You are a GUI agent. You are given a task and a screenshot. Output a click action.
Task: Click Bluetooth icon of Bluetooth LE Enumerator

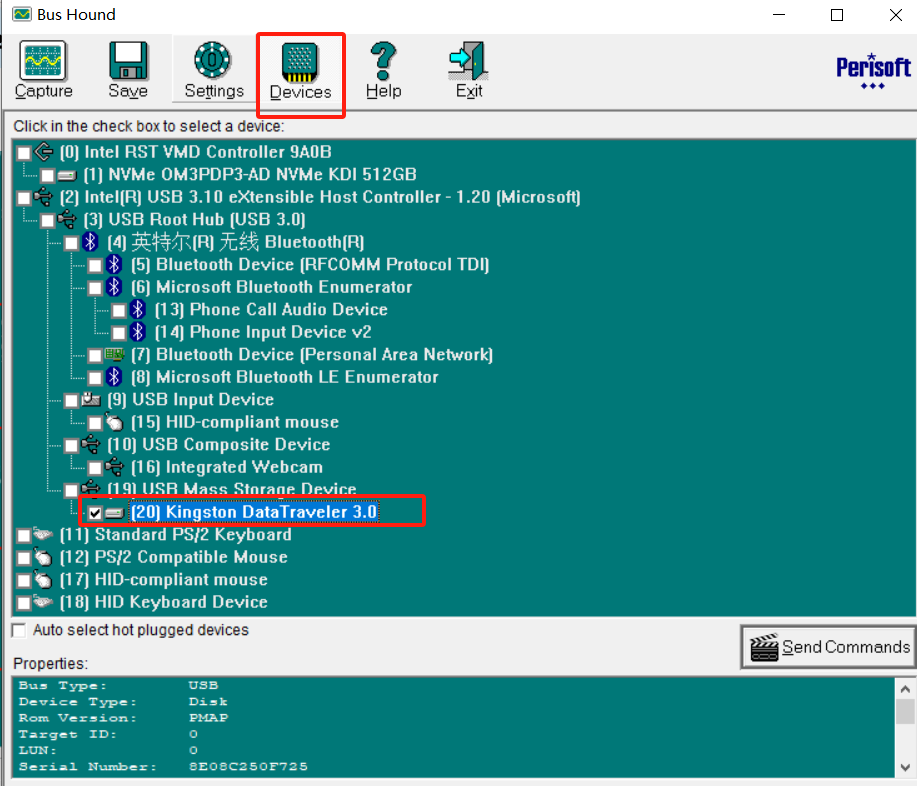[114, 377]
